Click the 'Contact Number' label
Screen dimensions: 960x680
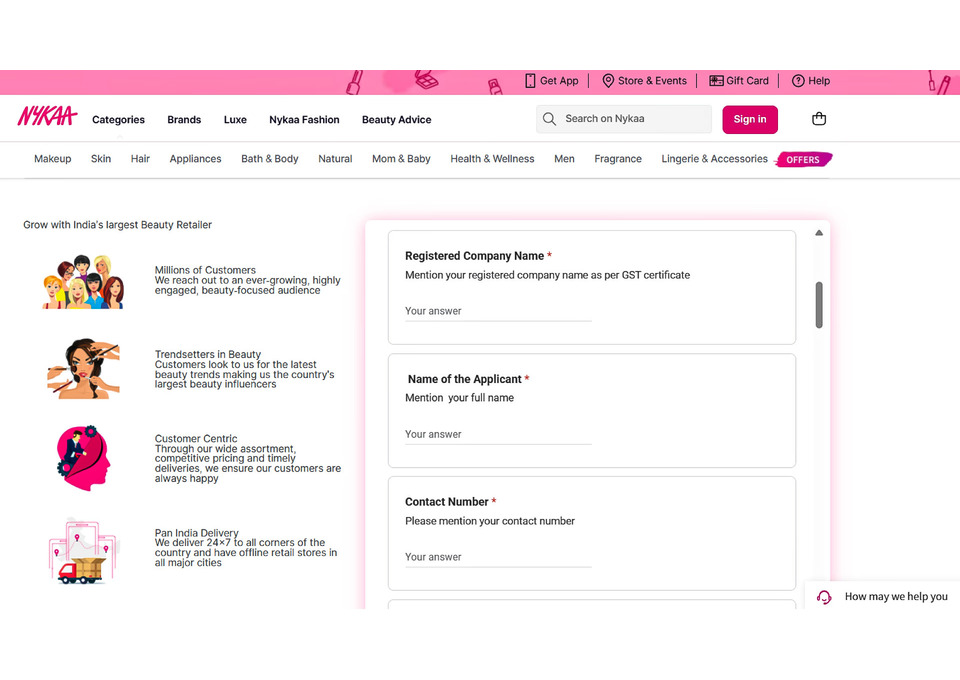pos(446,502)
